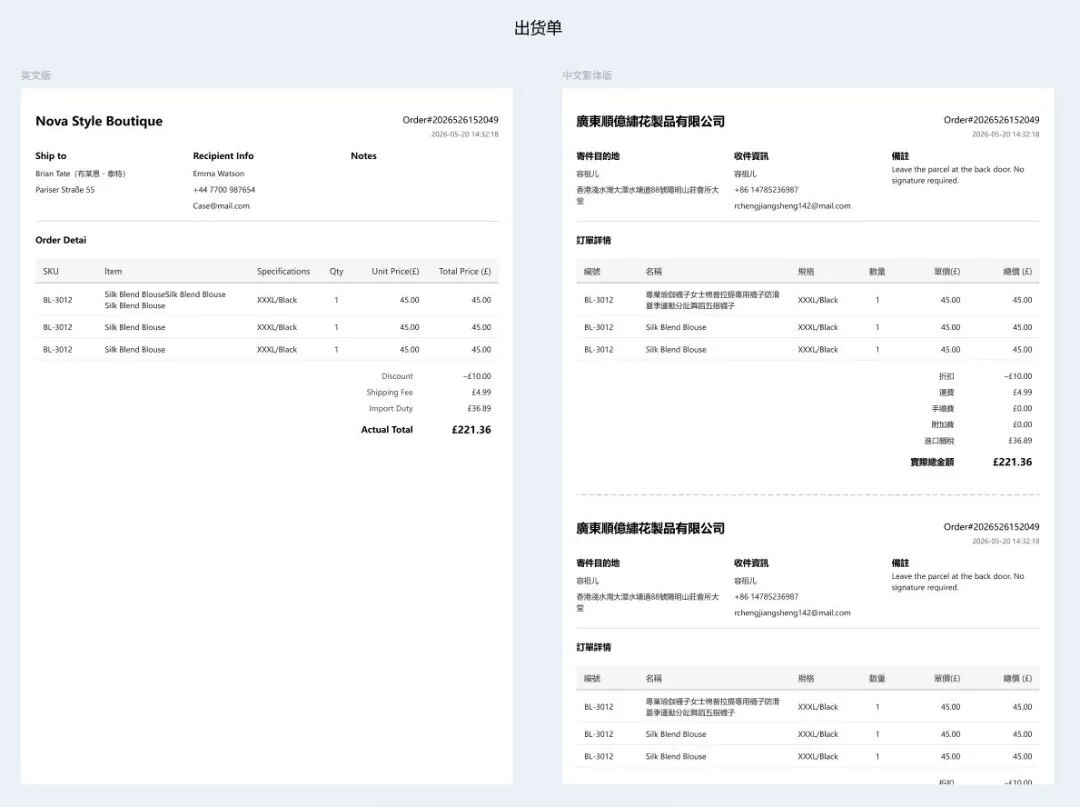This screenshot has width=1080, height=807.
Task: Click the 手續費 label in the first Chinese slip
Action: [x=943, y=408]
